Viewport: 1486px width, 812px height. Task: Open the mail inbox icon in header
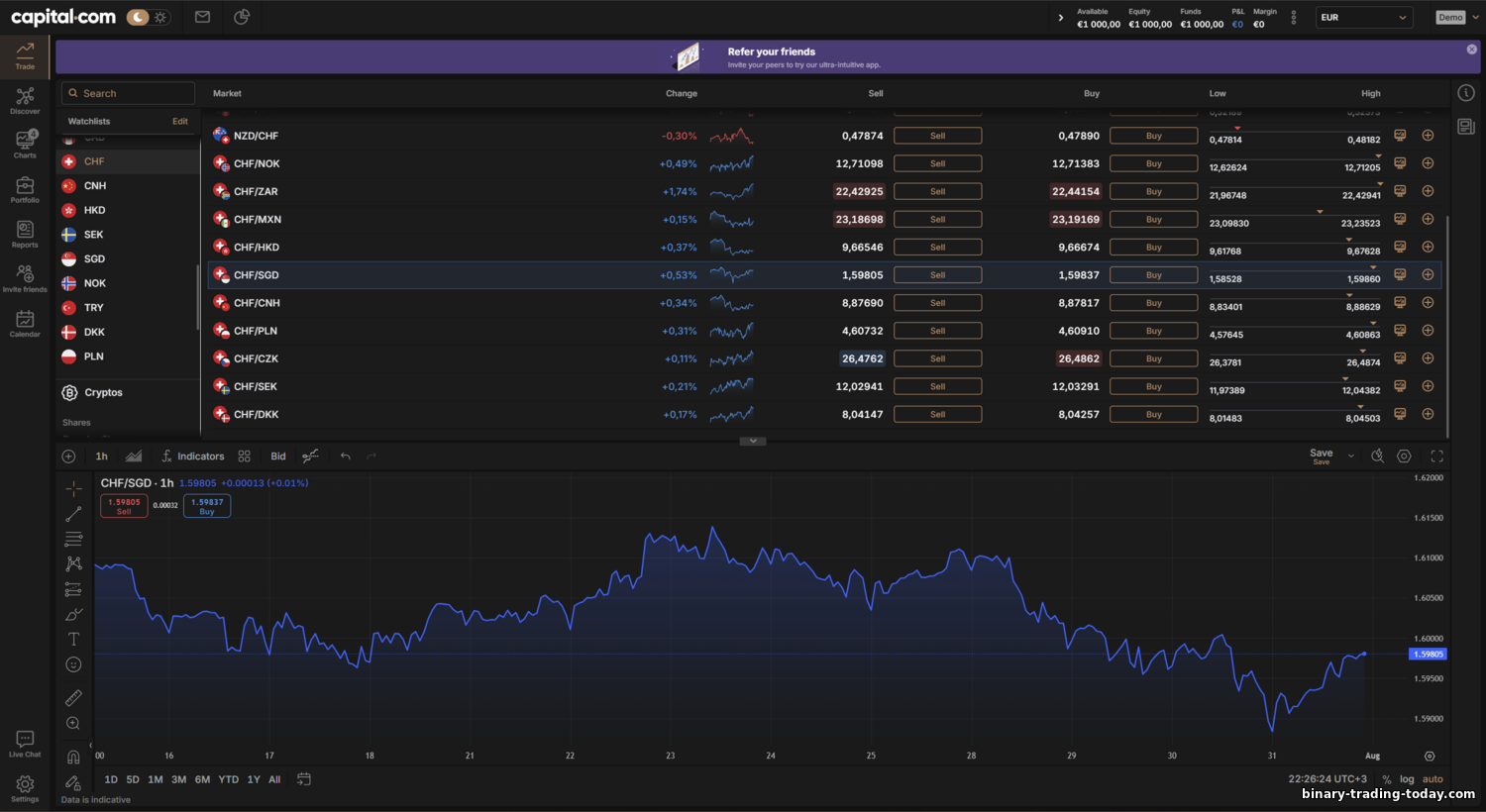pos(202,17)
